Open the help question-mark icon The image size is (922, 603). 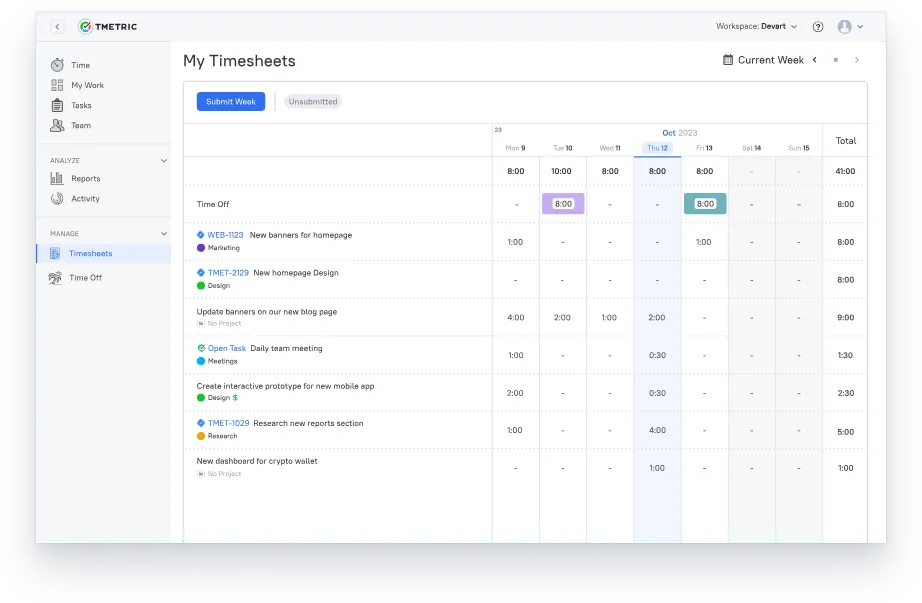(818, 26)
